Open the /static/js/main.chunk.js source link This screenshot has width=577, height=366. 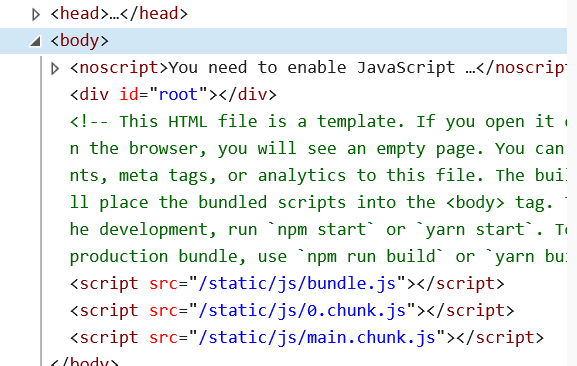tap(317, 338)
